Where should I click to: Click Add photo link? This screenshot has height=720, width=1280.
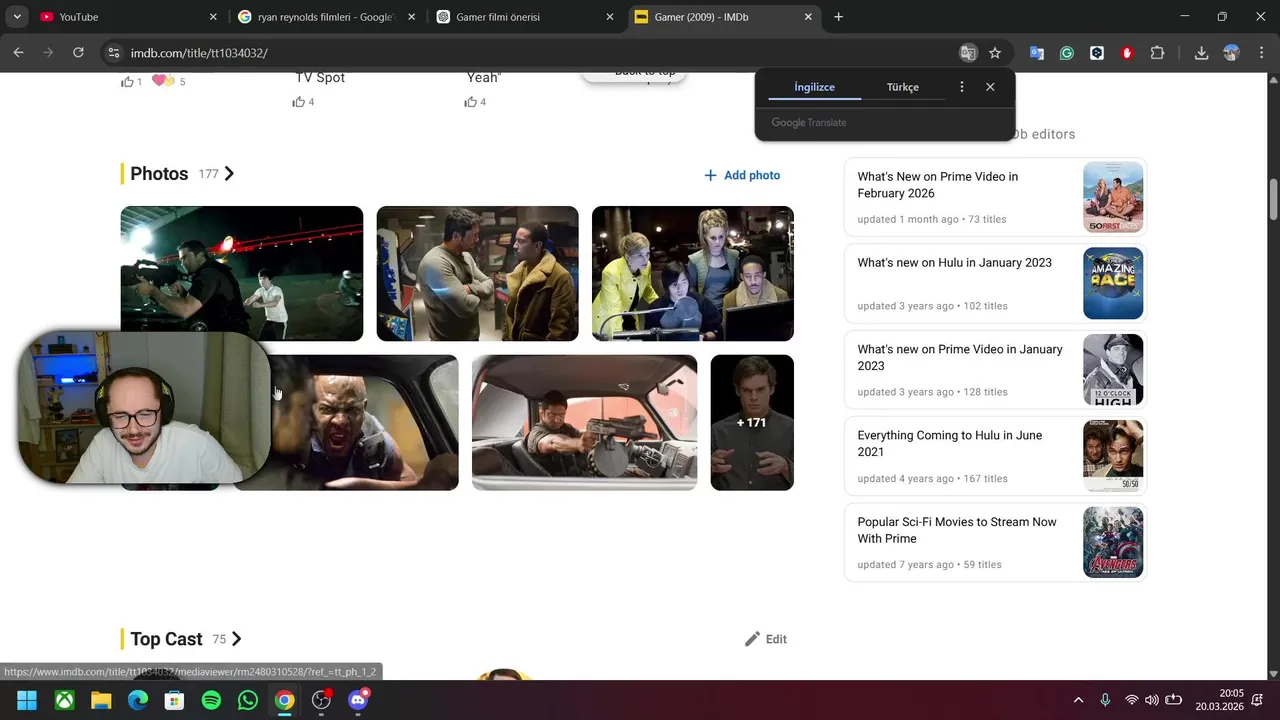click(x=742, y=175)
